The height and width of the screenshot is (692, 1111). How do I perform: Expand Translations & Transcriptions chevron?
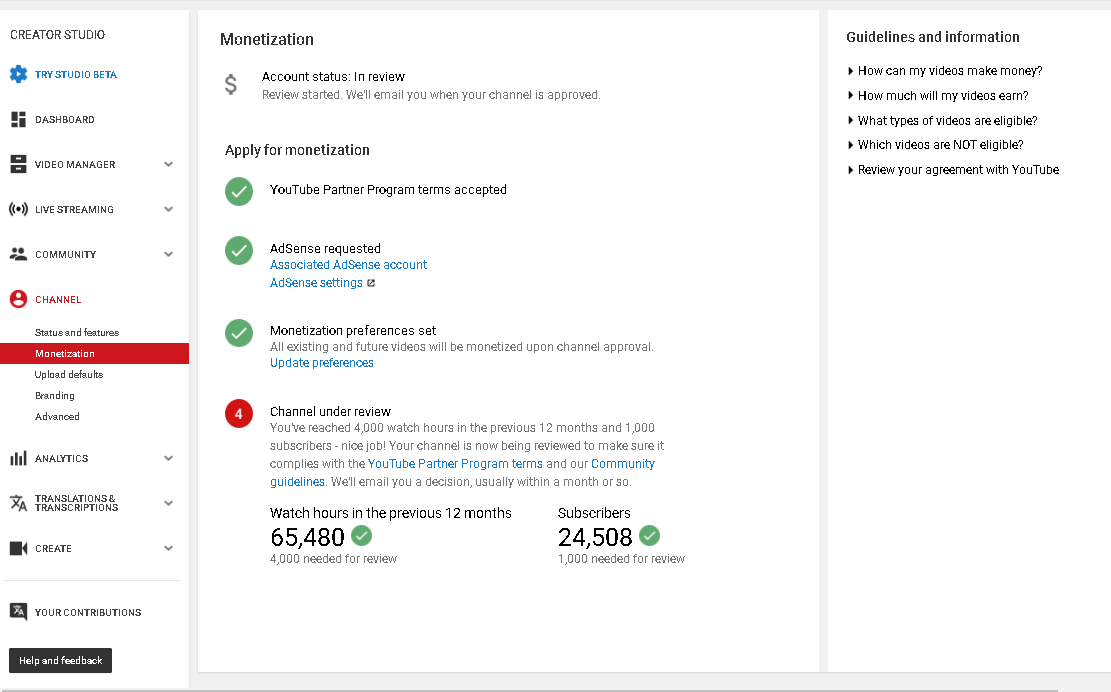click(x=169, y=503)
